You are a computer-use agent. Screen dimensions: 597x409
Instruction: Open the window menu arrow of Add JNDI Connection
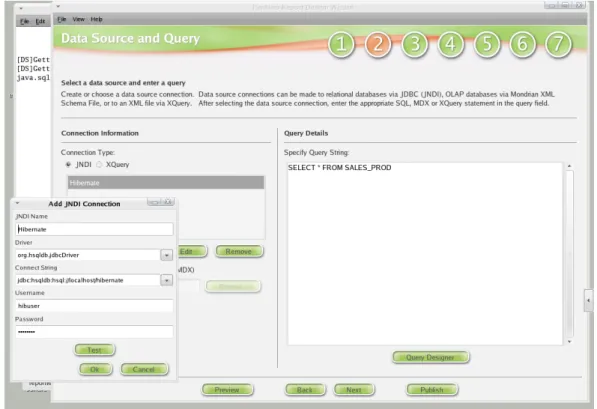(18, 203)
